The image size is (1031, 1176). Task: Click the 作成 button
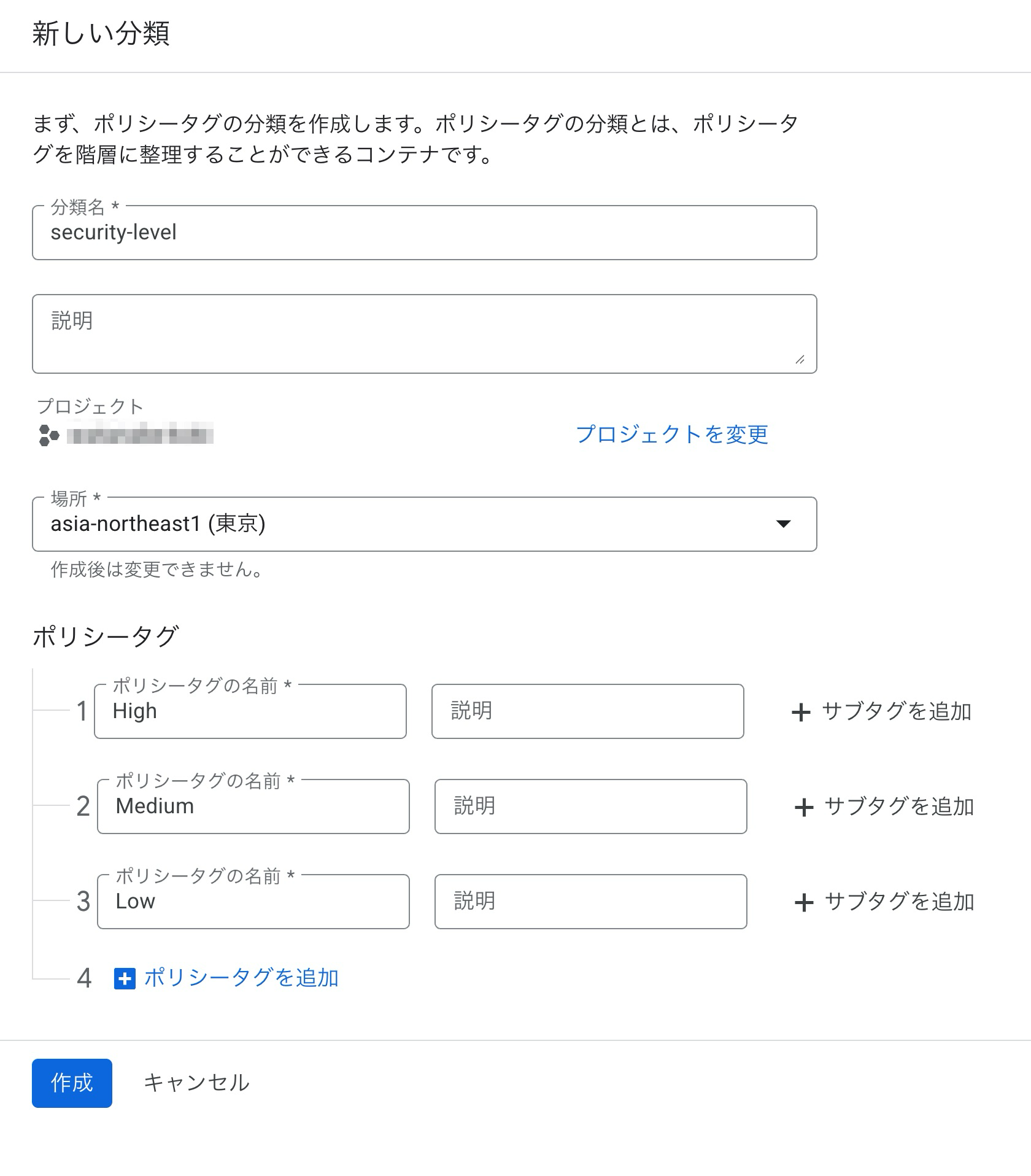pos(72,1083)
